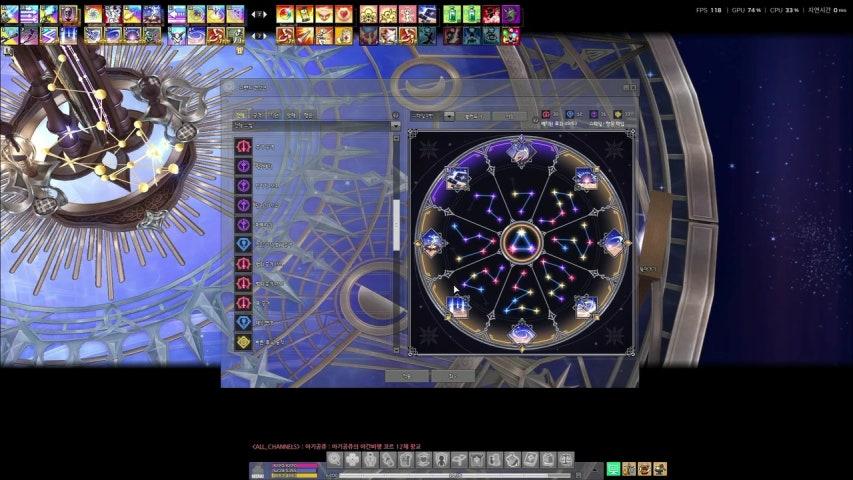Select the top constellation skill icon on the wheel
The width and height of the screenshot is (853, 480).
(x=521, y=153)
